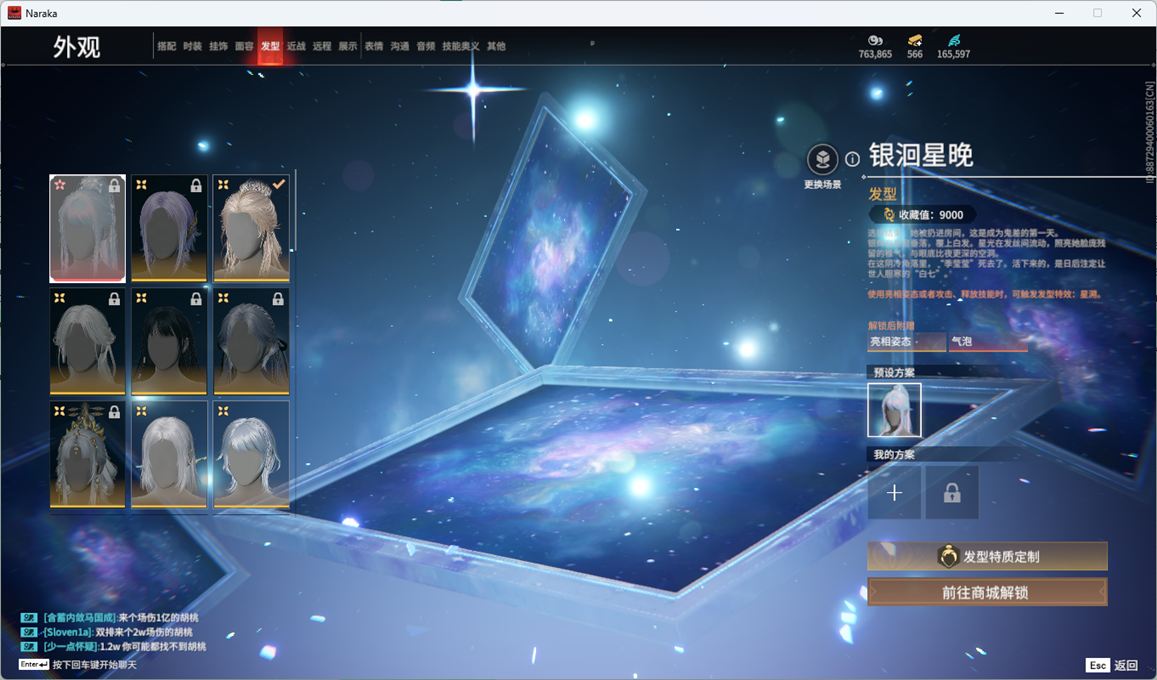
Task: Click the 外观 page title
Action: pos(76,46)
